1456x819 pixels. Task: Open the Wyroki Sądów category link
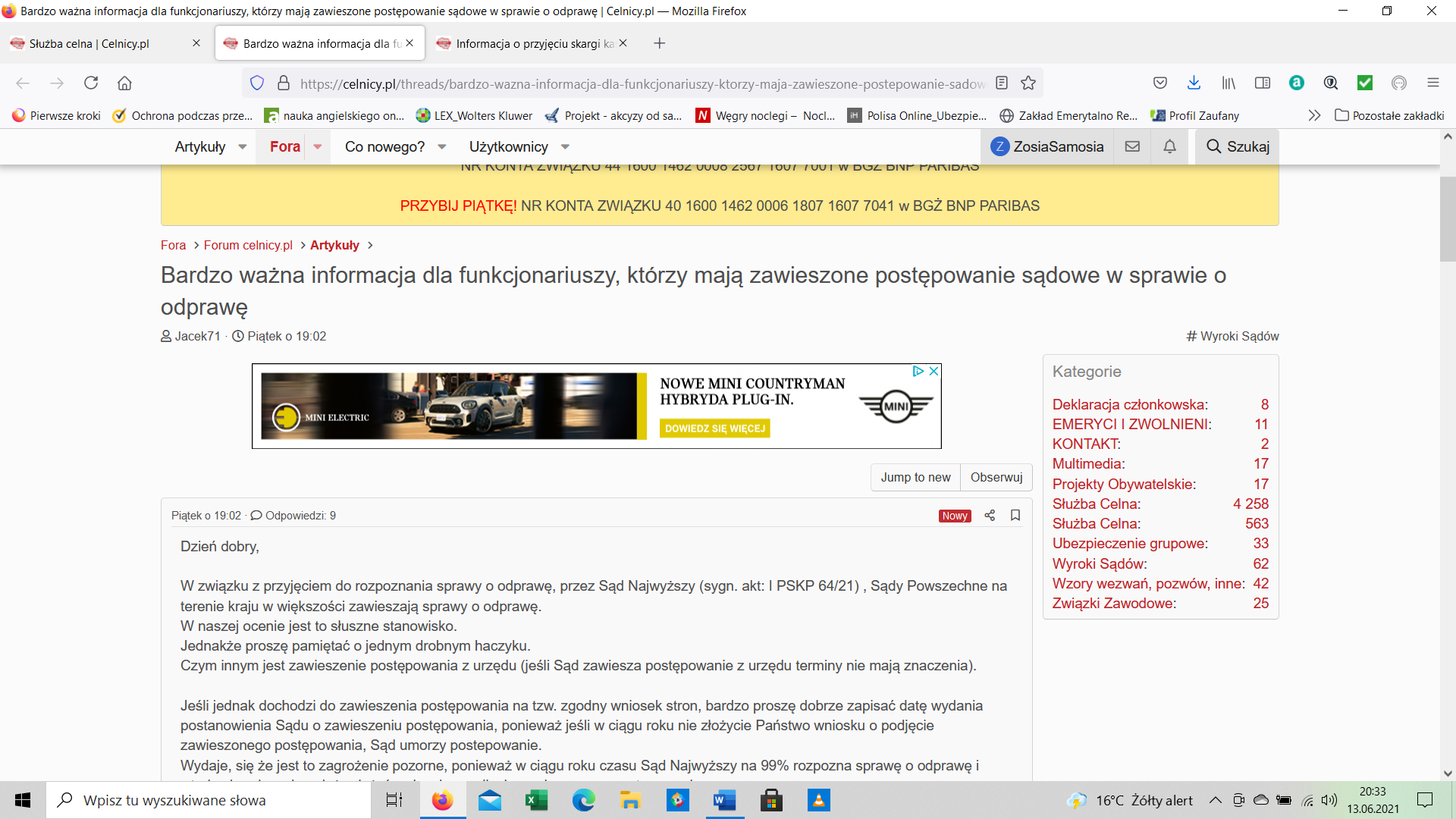point(1099,563)
